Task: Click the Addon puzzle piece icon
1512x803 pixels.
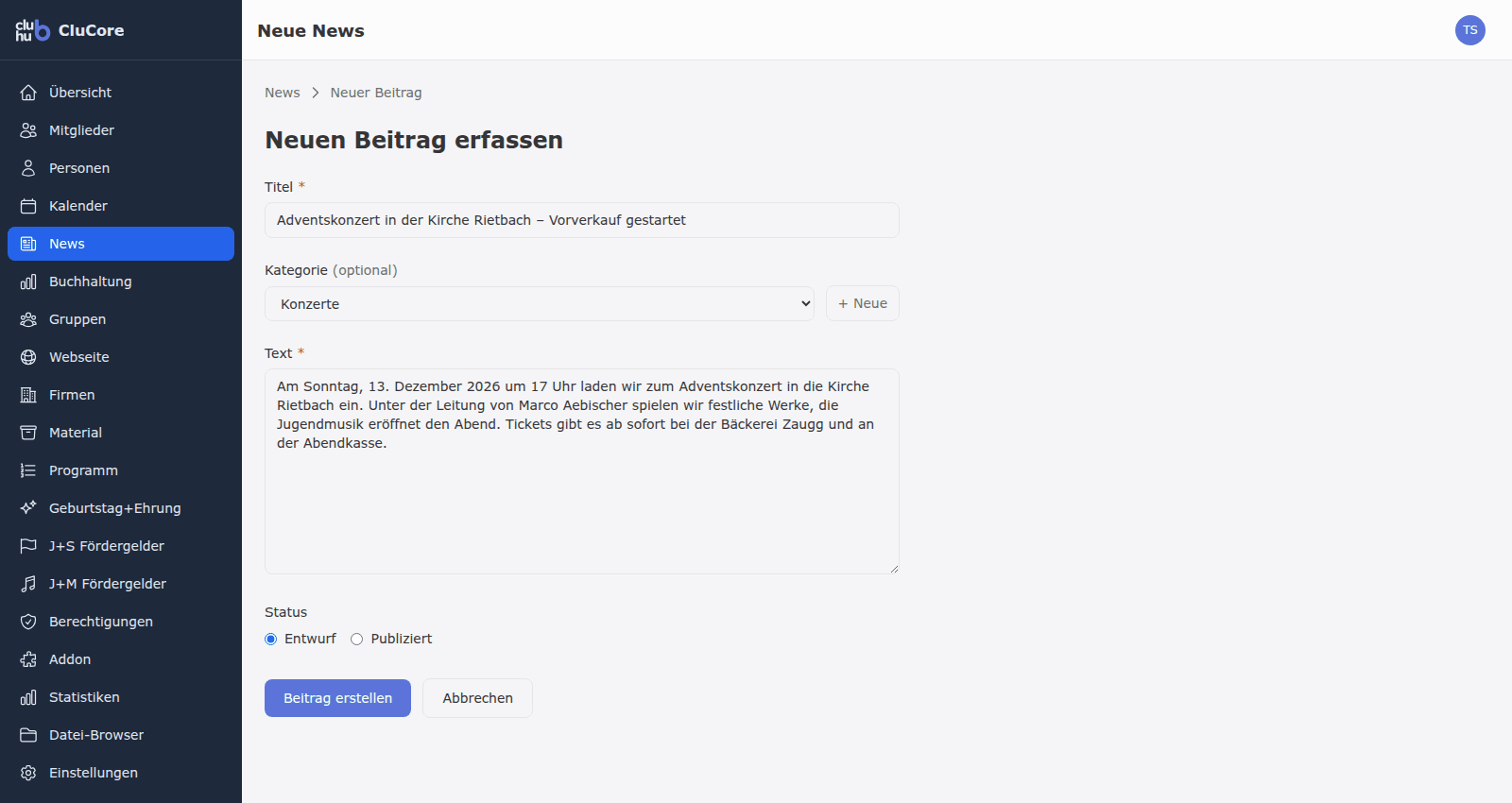Action: pyautogui.click(x=28, y=659)
